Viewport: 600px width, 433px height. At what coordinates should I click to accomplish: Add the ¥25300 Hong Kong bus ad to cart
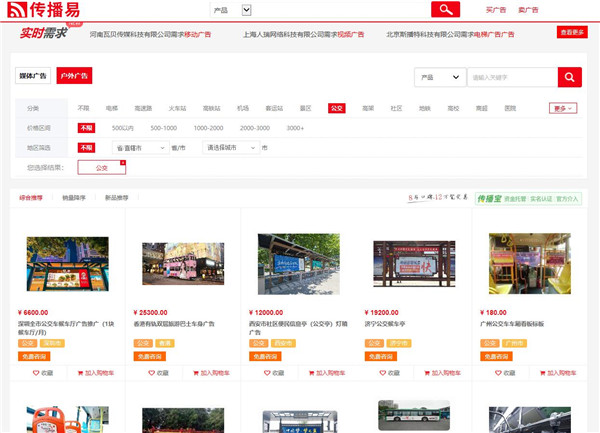pos(212,373)
